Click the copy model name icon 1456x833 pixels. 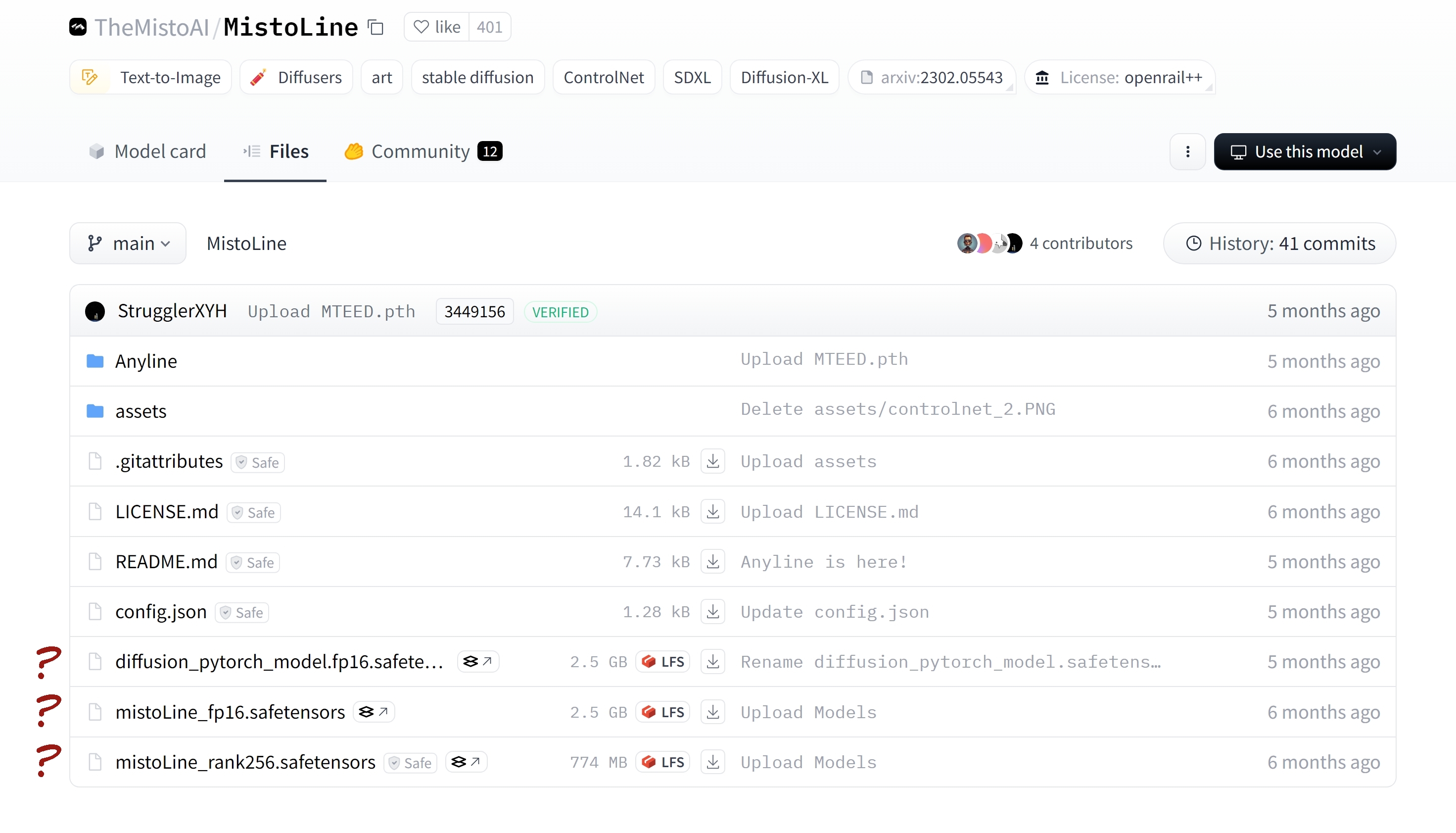[376, 27]
